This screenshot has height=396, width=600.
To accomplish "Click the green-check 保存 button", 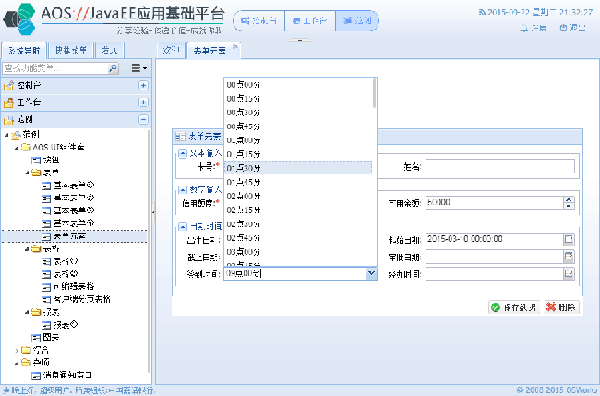I will pos(514,307).
